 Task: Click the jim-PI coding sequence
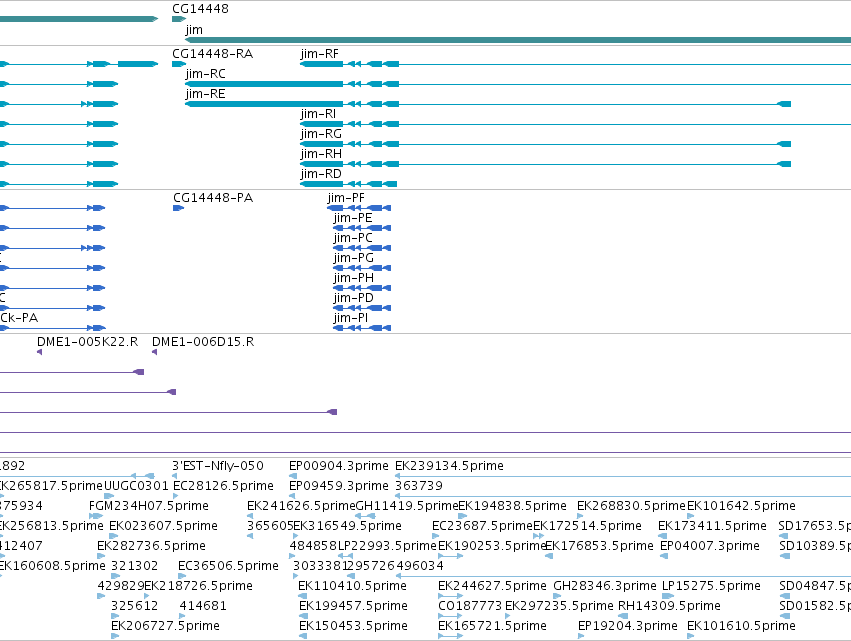click(x=362, y=328)
